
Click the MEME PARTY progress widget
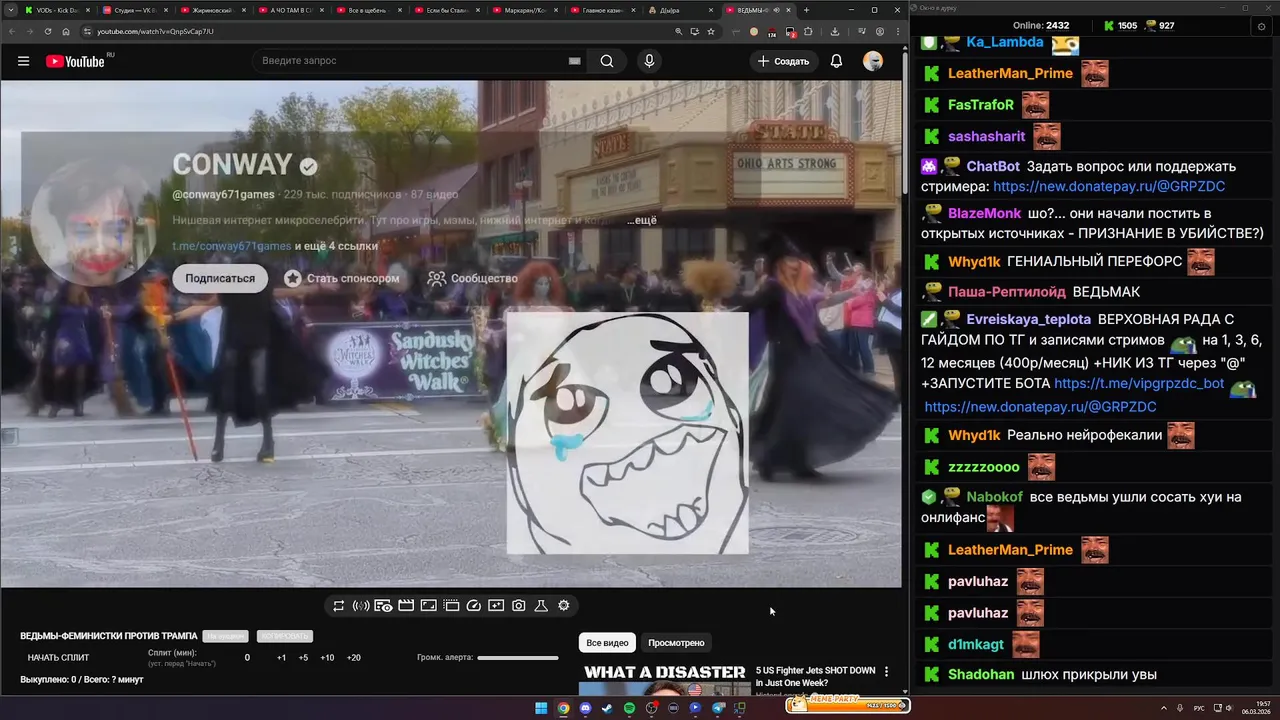847,703
